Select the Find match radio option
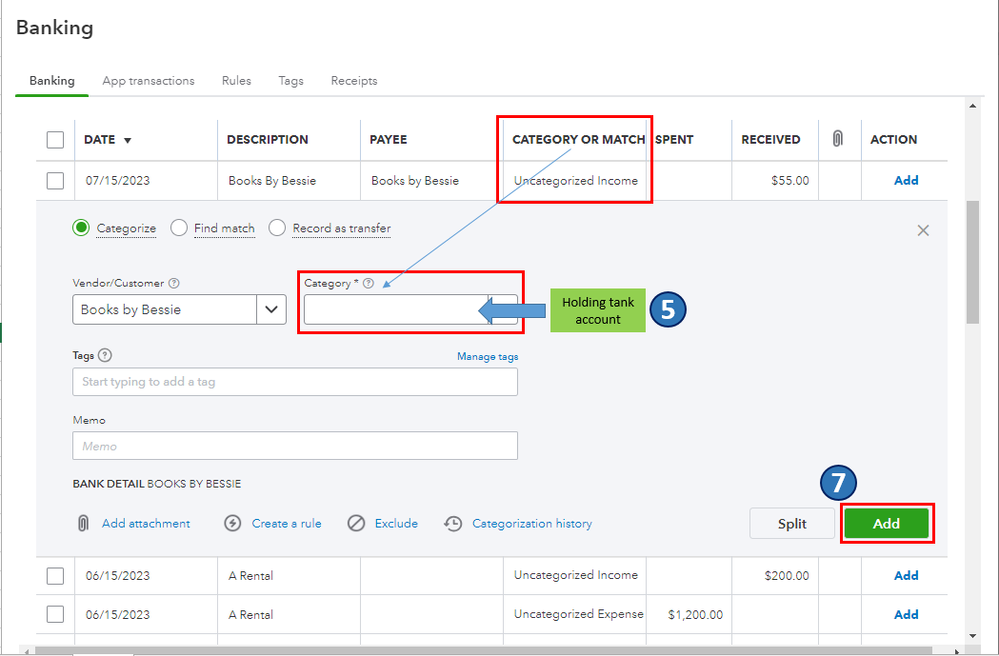 click(179, 227)
